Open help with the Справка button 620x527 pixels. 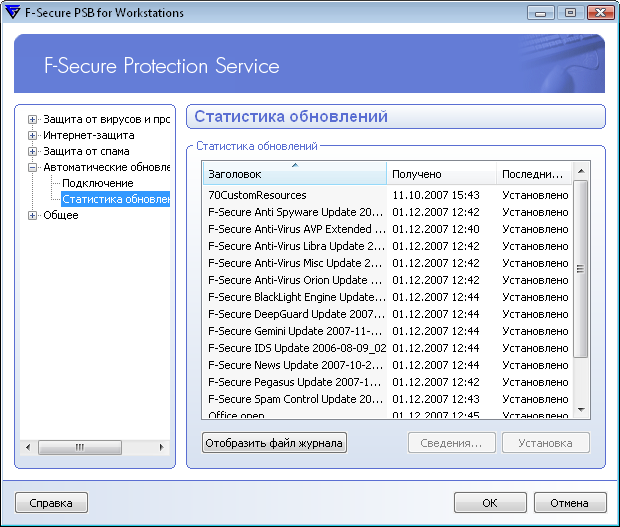[51, 503]
